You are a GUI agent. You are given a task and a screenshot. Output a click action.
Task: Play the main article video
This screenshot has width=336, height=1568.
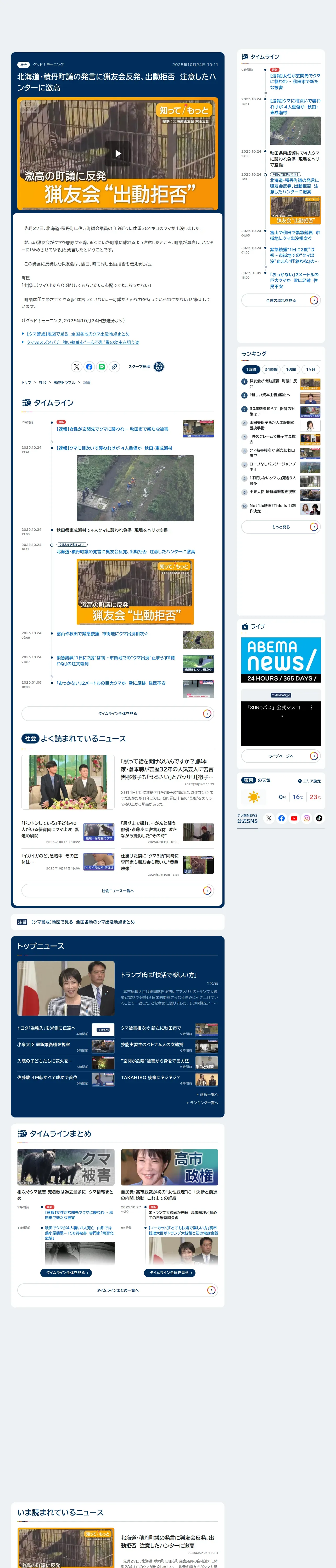click(118, 153)
